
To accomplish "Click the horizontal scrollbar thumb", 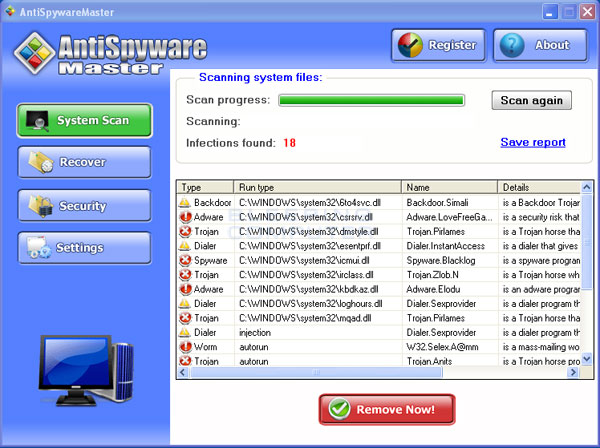I will [x=316, y=372].
